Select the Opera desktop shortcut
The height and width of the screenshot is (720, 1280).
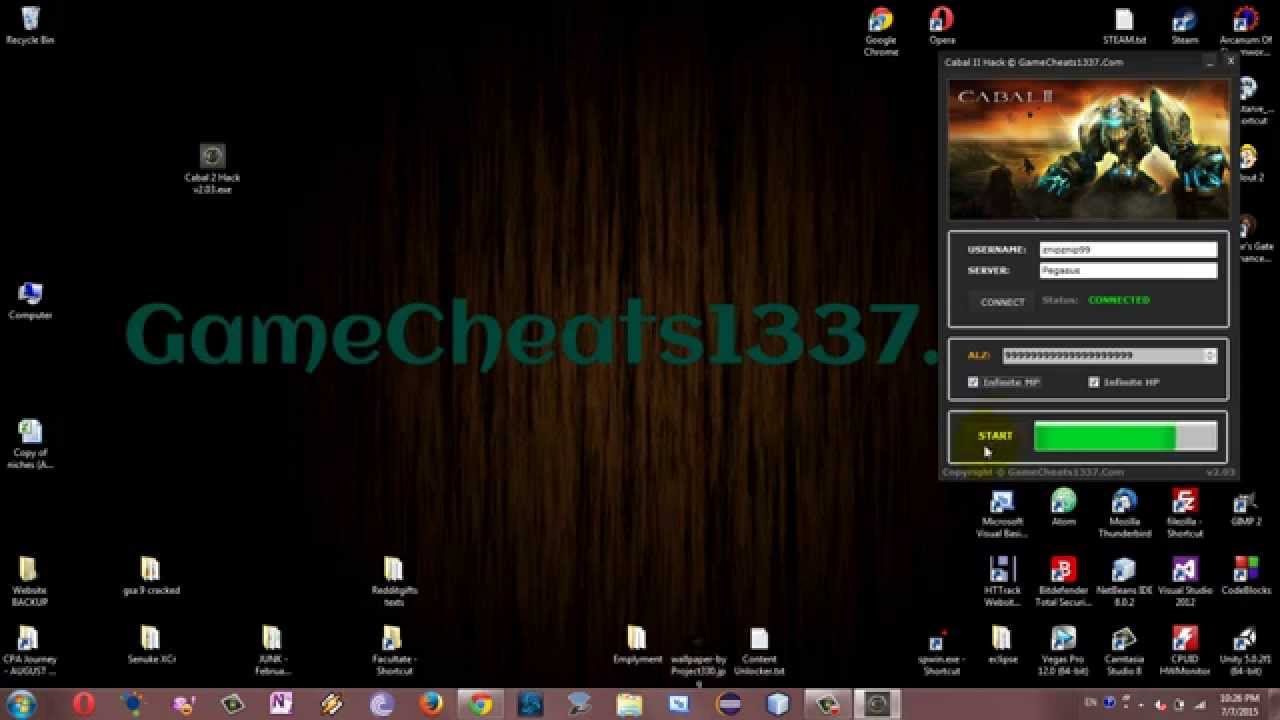[x=942, y=26]
